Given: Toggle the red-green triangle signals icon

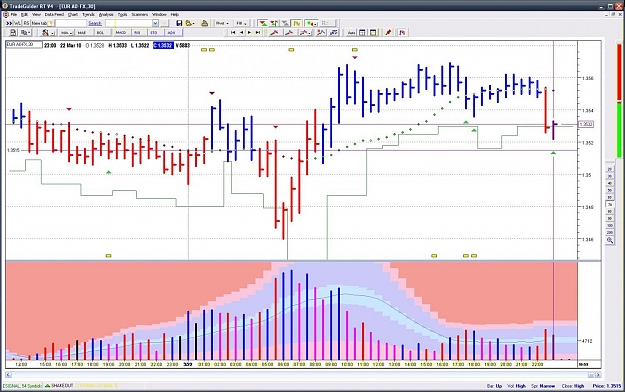Looking at the screenshot, I should click(263, 23).
